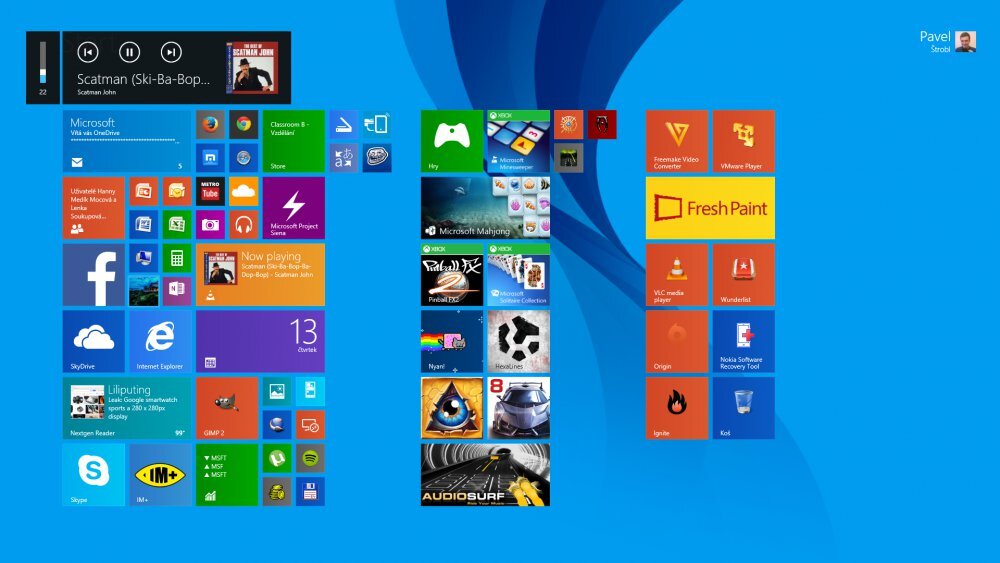Launch Excel tile
The height and width of the screenshot is (563, 1000).
click(177, 224)
